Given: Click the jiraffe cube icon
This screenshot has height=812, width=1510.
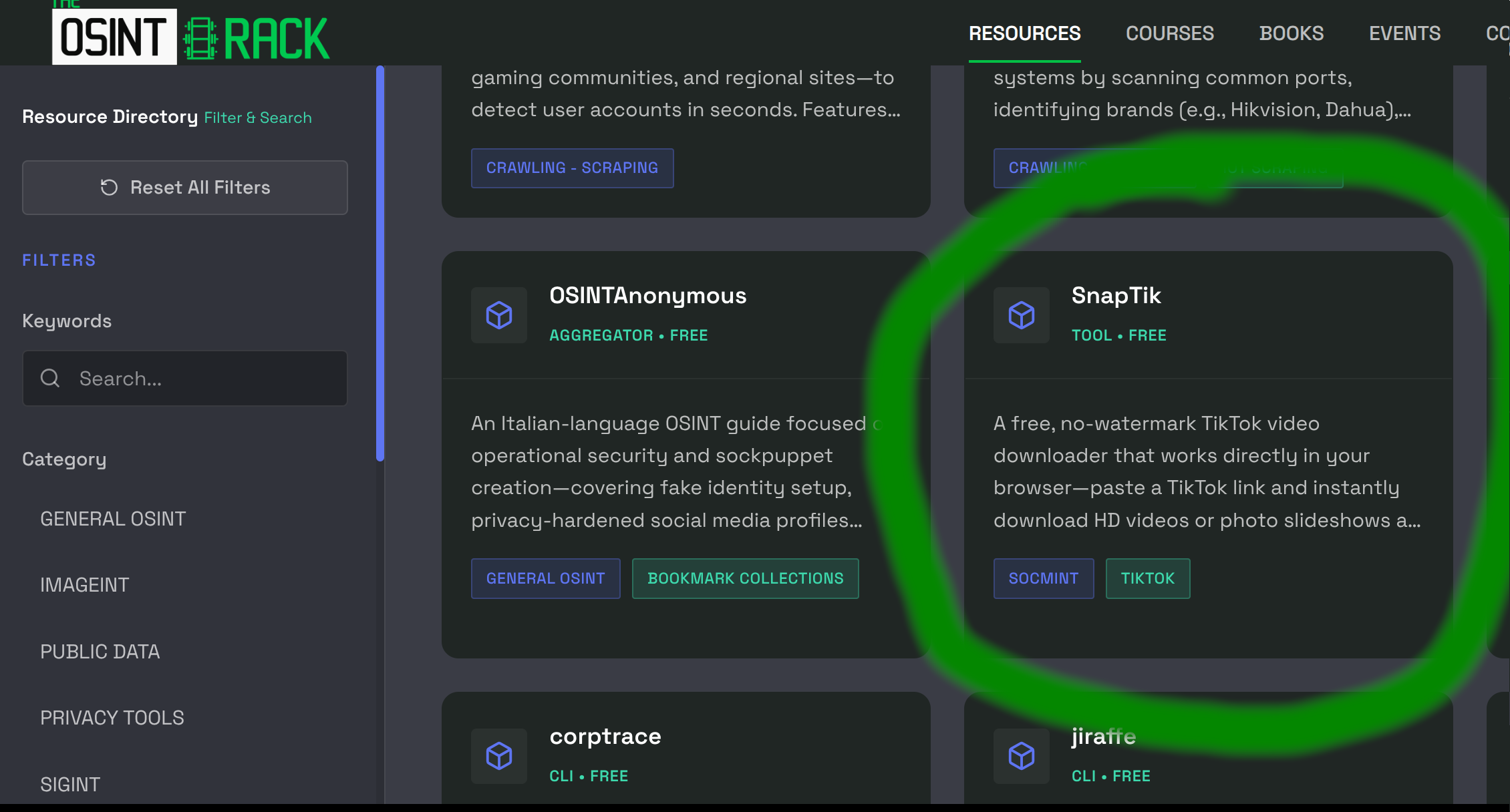Looking at the screenshot, I should coord(1021,756).
